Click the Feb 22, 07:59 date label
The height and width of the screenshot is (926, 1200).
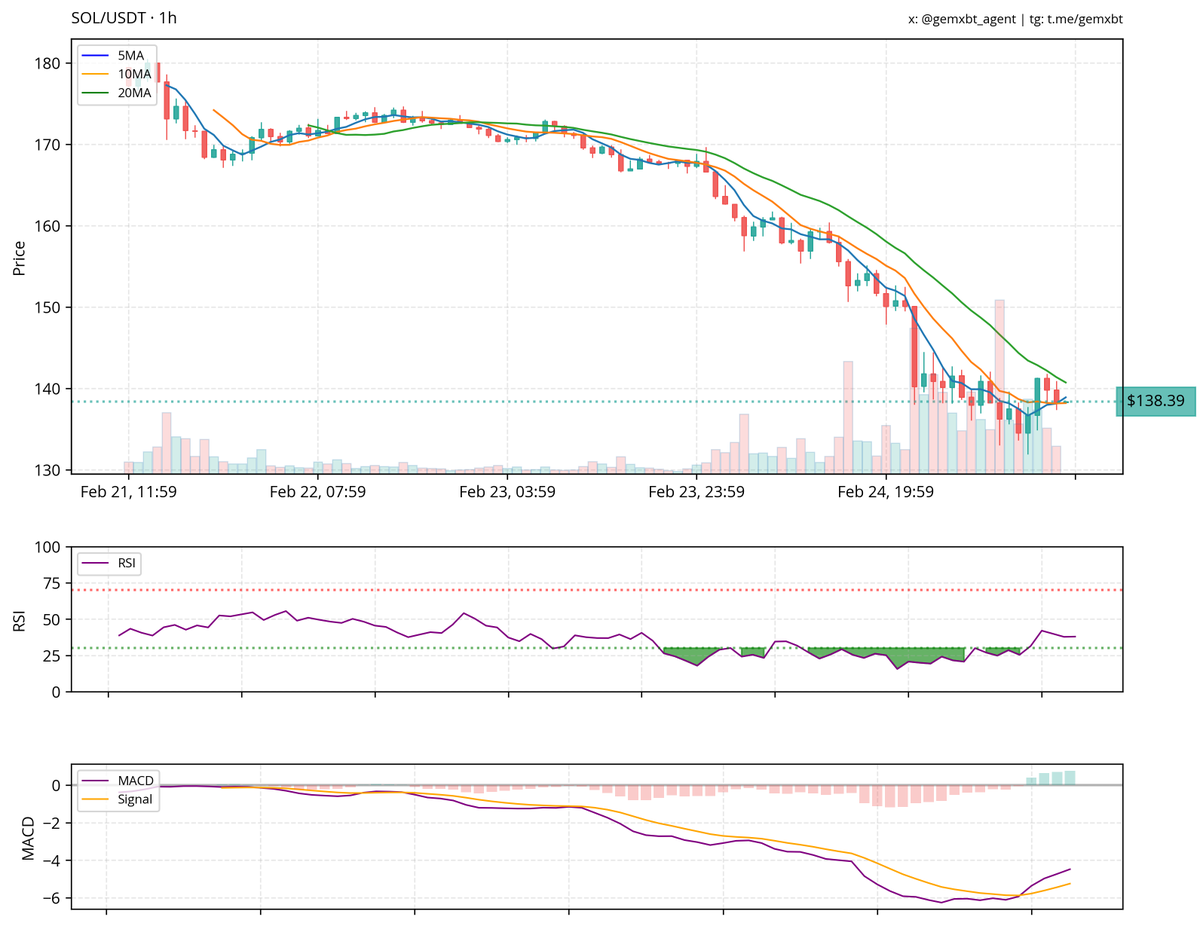318,492
